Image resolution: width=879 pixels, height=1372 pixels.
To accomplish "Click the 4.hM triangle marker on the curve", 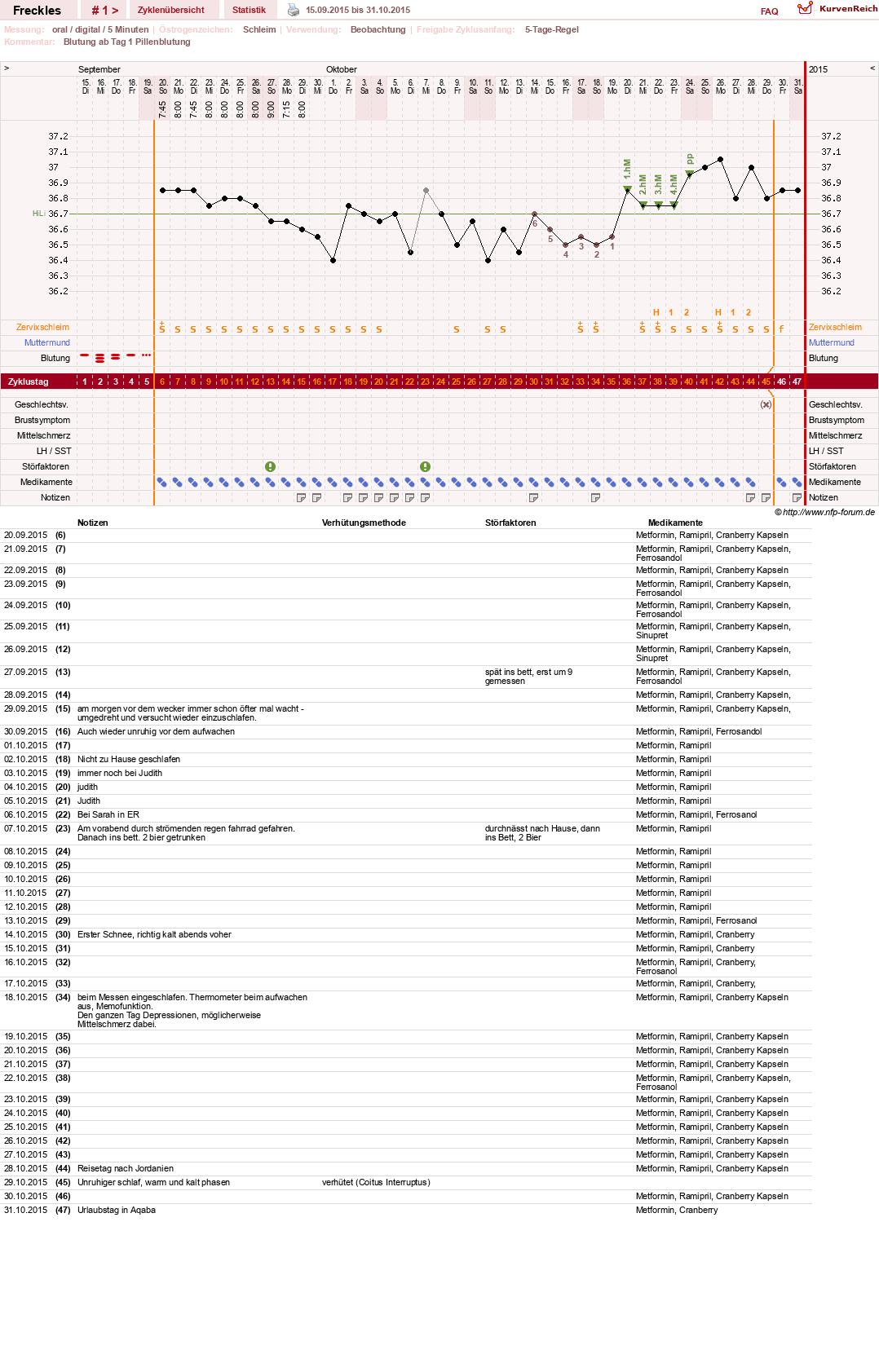I will (674, 205).
